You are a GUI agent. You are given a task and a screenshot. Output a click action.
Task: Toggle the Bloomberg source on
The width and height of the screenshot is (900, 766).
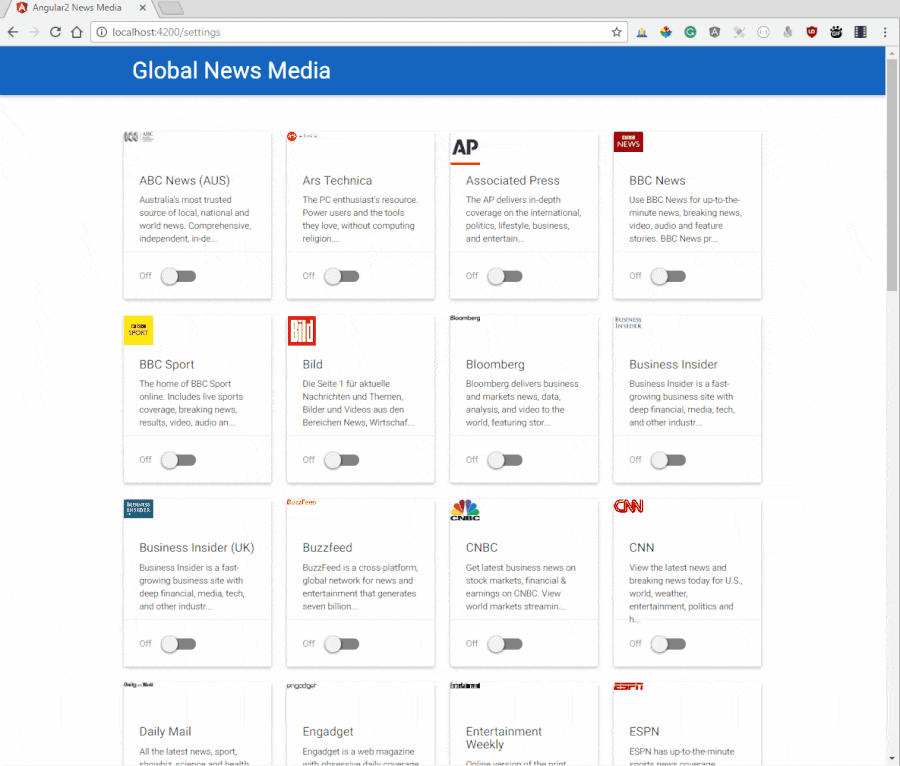tap(505, 460)
